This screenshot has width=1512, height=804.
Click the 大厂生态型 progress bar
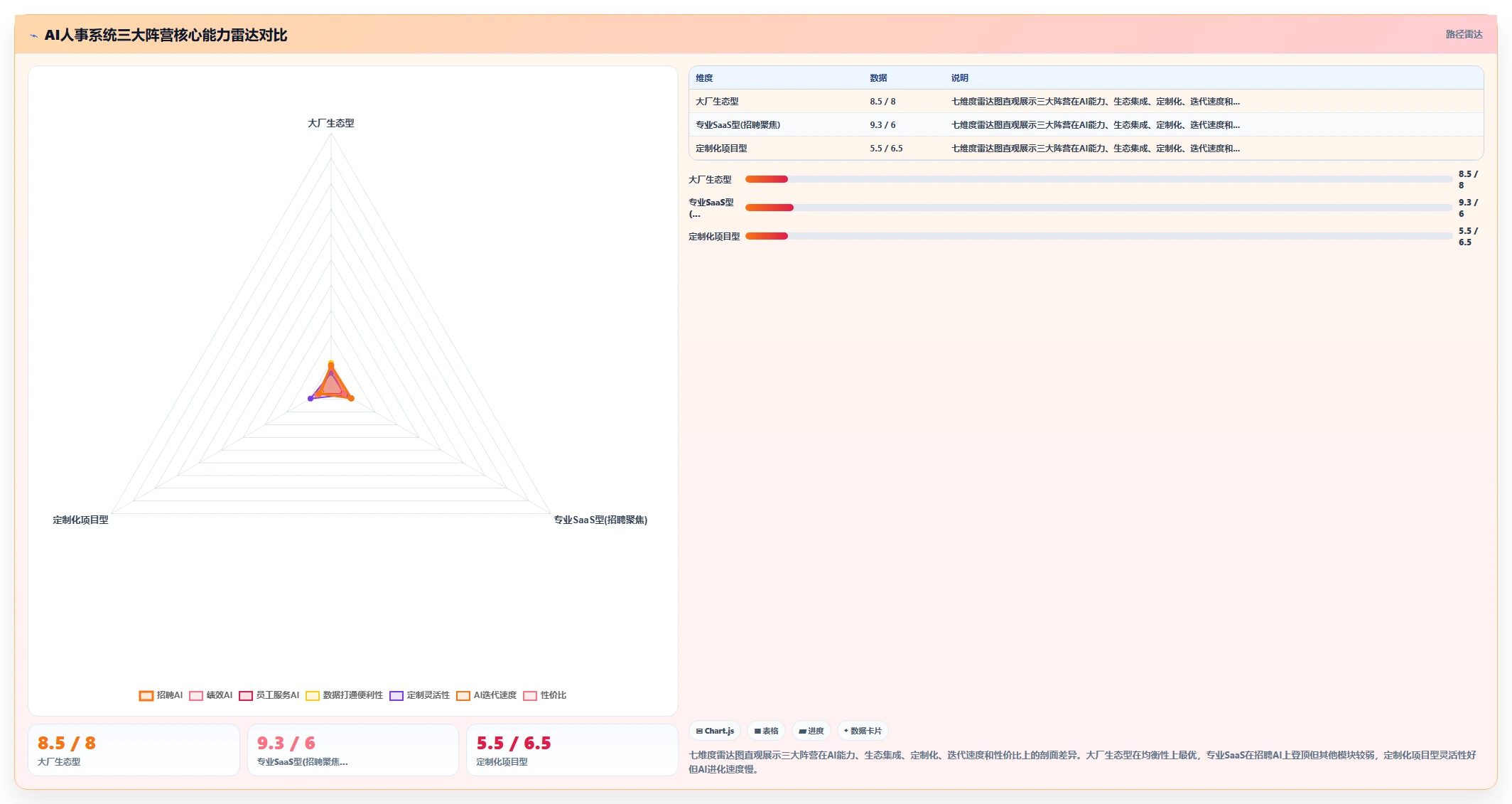click(x=1098, y=179)
